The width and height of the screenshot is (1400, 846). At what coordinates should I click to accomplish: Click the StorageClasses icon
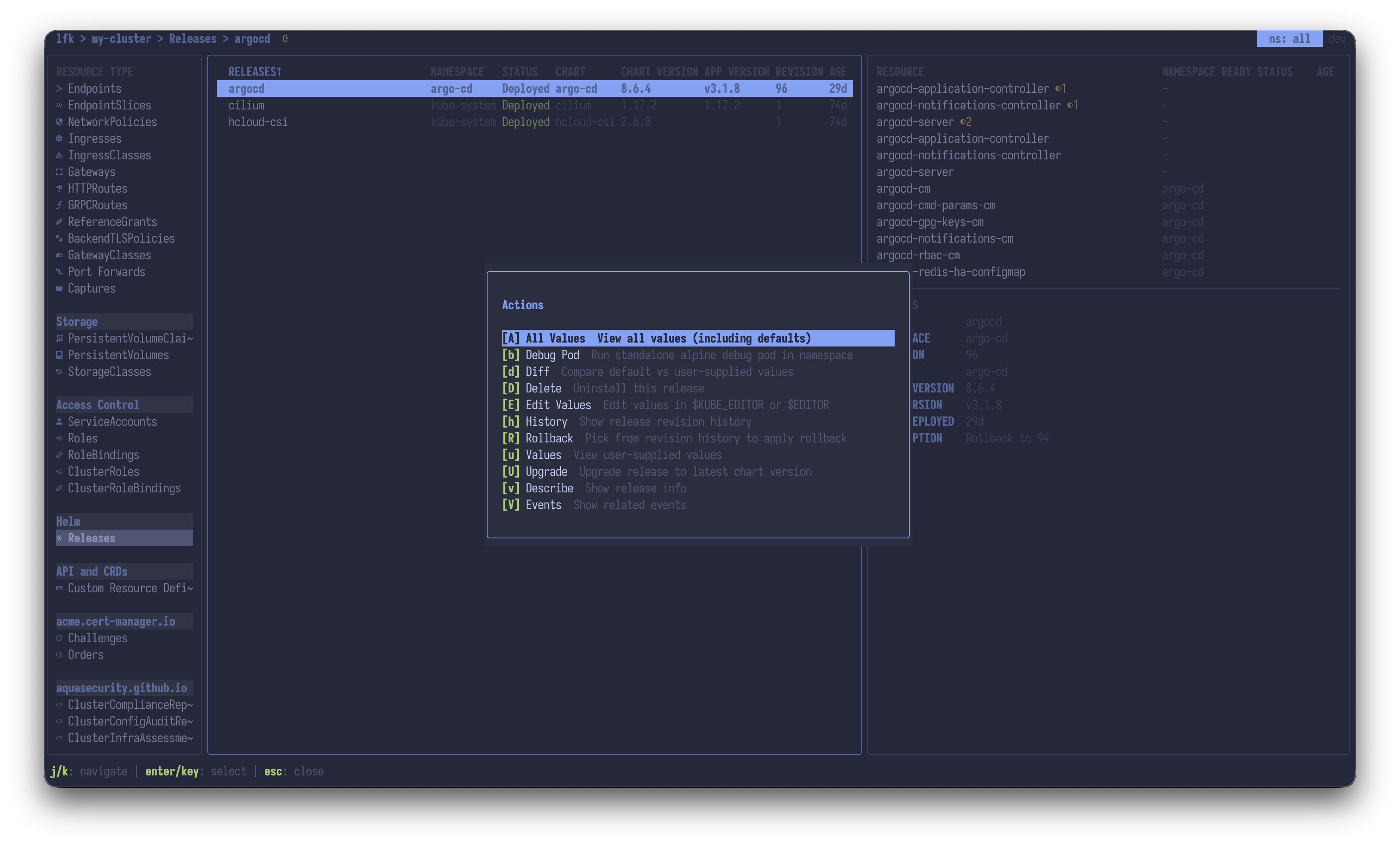[x=59, y=371]
